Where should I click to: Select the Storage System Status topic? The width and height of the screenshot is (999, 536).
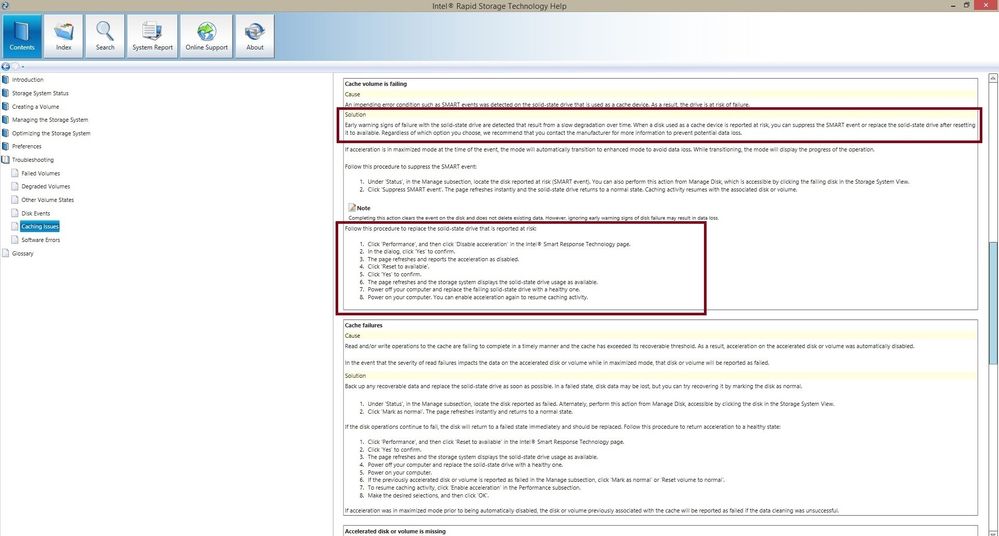coord(40,93)
